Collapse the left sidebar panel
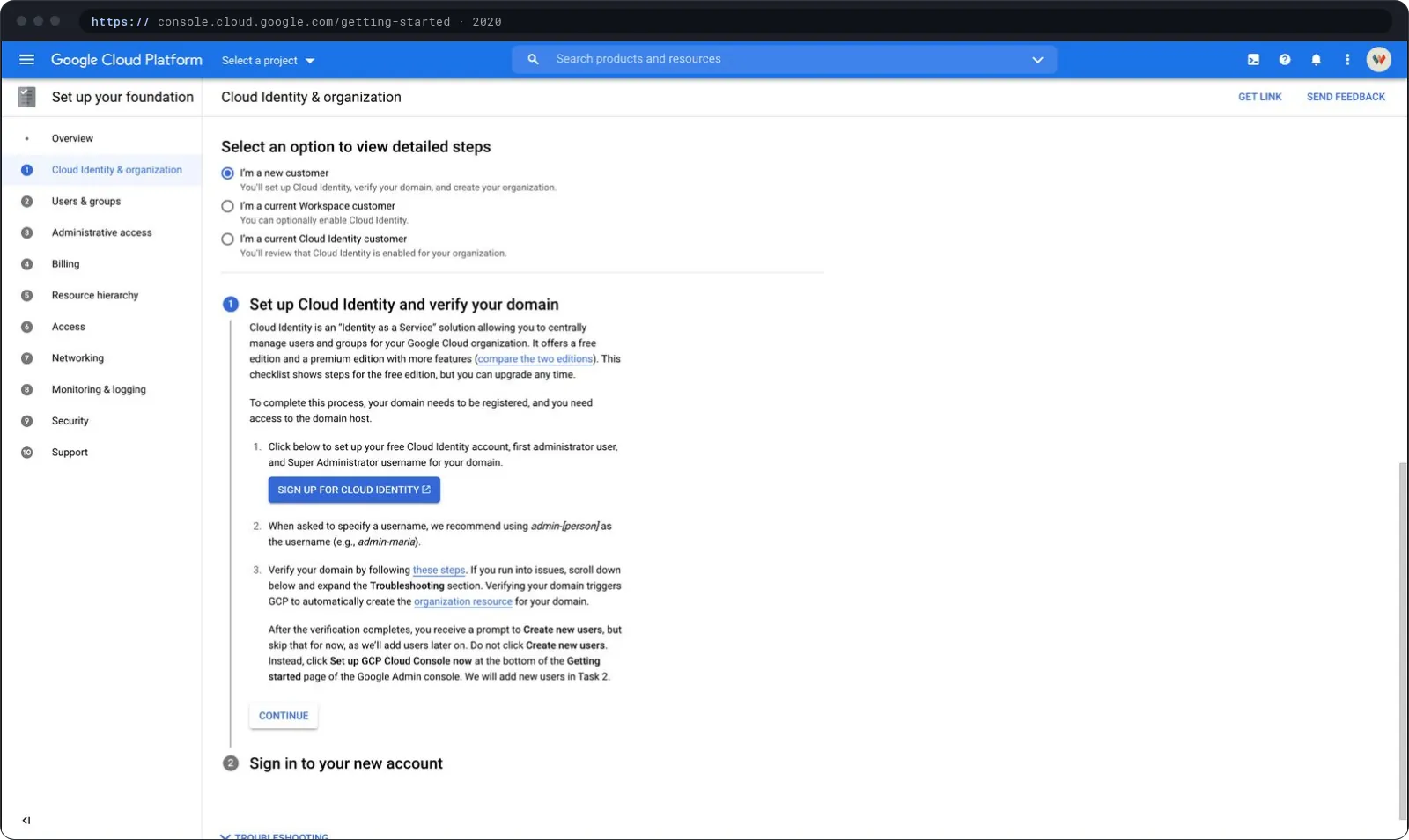 point(26,820)
